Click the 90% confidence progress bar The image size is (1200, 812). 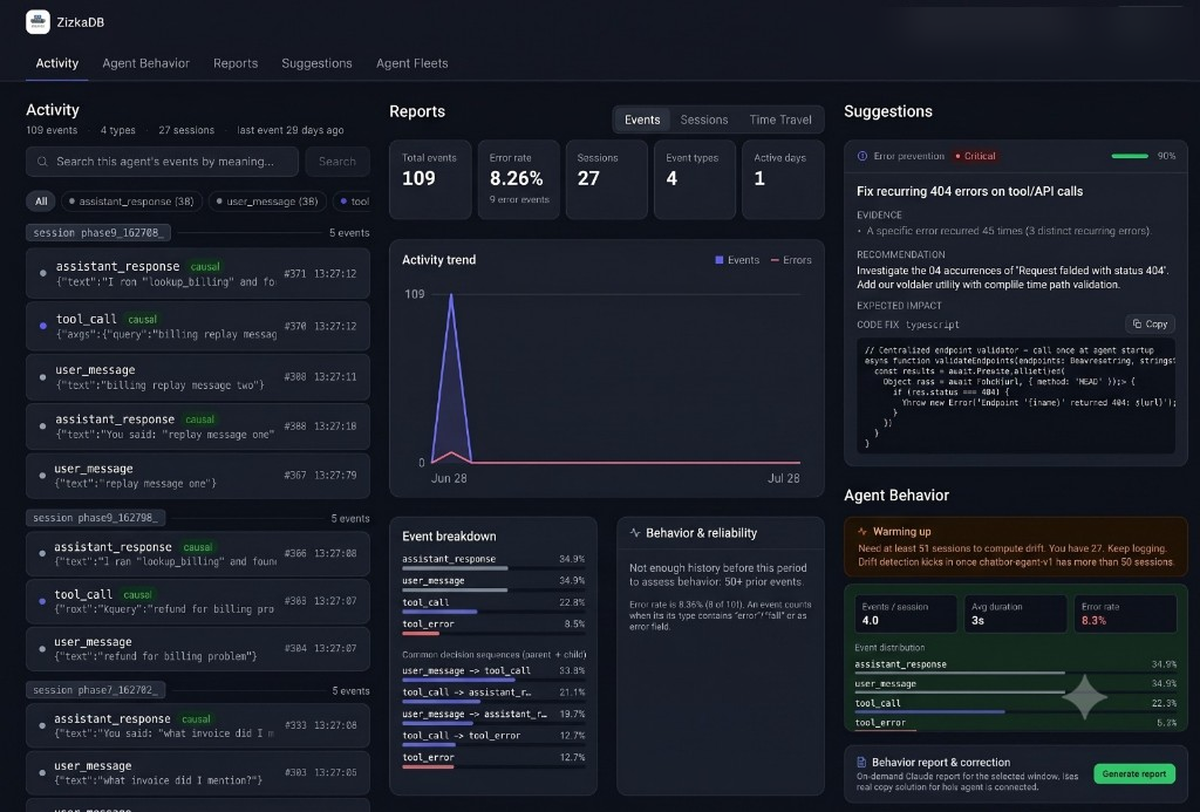tap(1130, 156)
